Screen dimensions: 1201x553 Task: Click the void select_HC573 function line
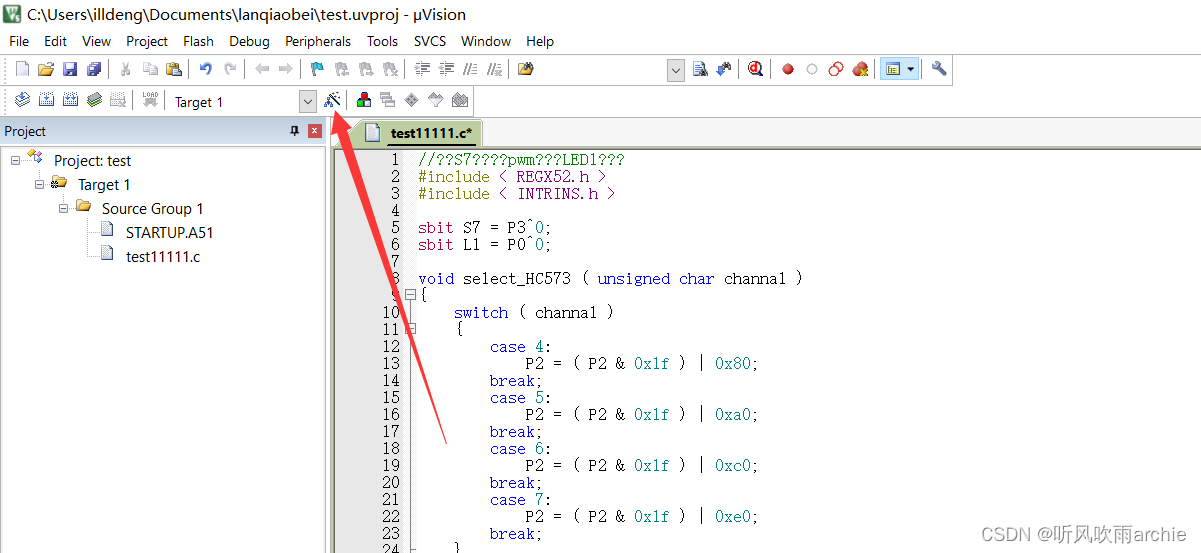click(x=610, y=278)
